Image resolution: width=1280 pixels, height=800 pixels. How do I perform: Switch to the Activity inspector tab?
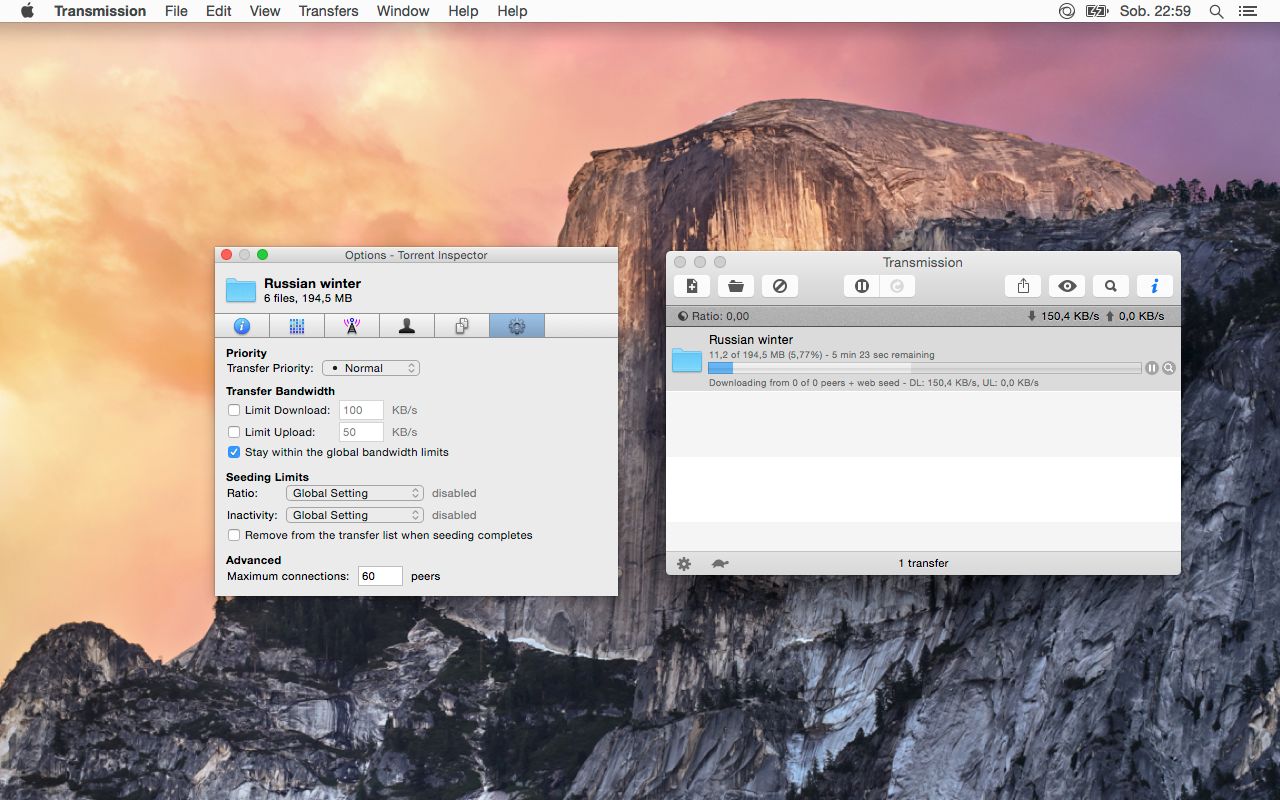[x=297, y=326]
